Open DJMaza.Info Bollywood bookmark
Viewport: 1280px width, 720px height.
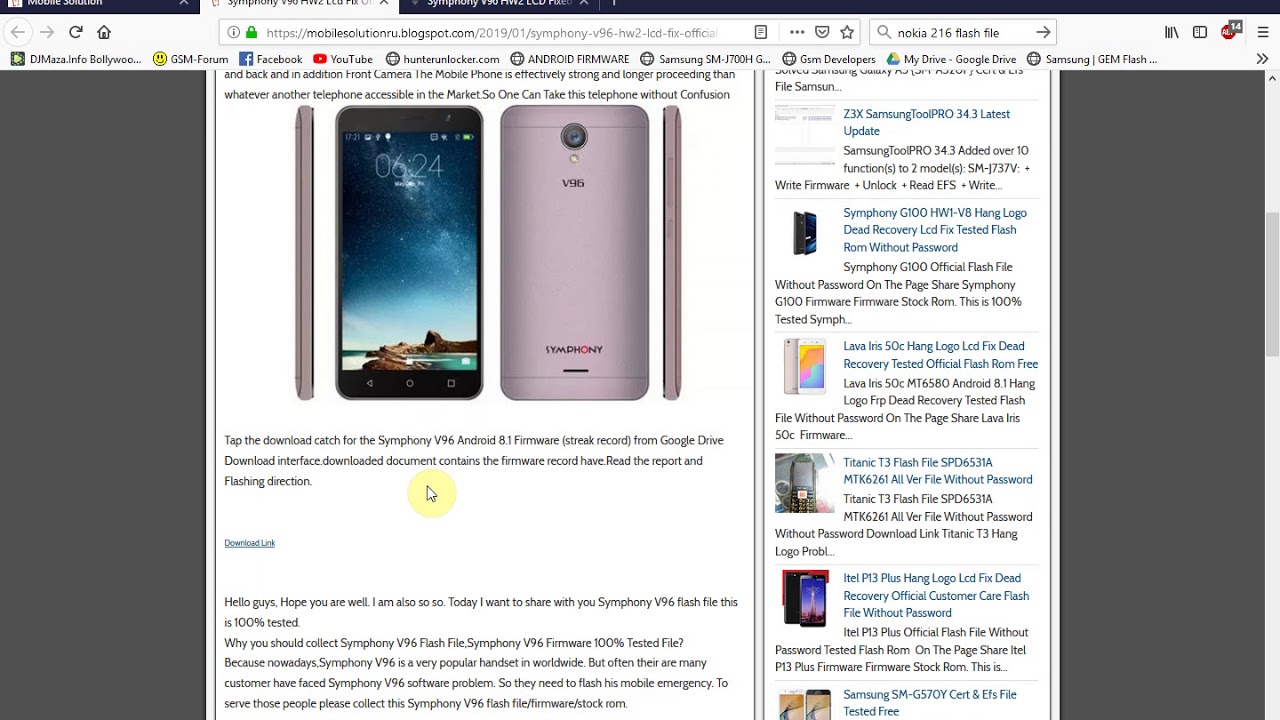point(76,59)
